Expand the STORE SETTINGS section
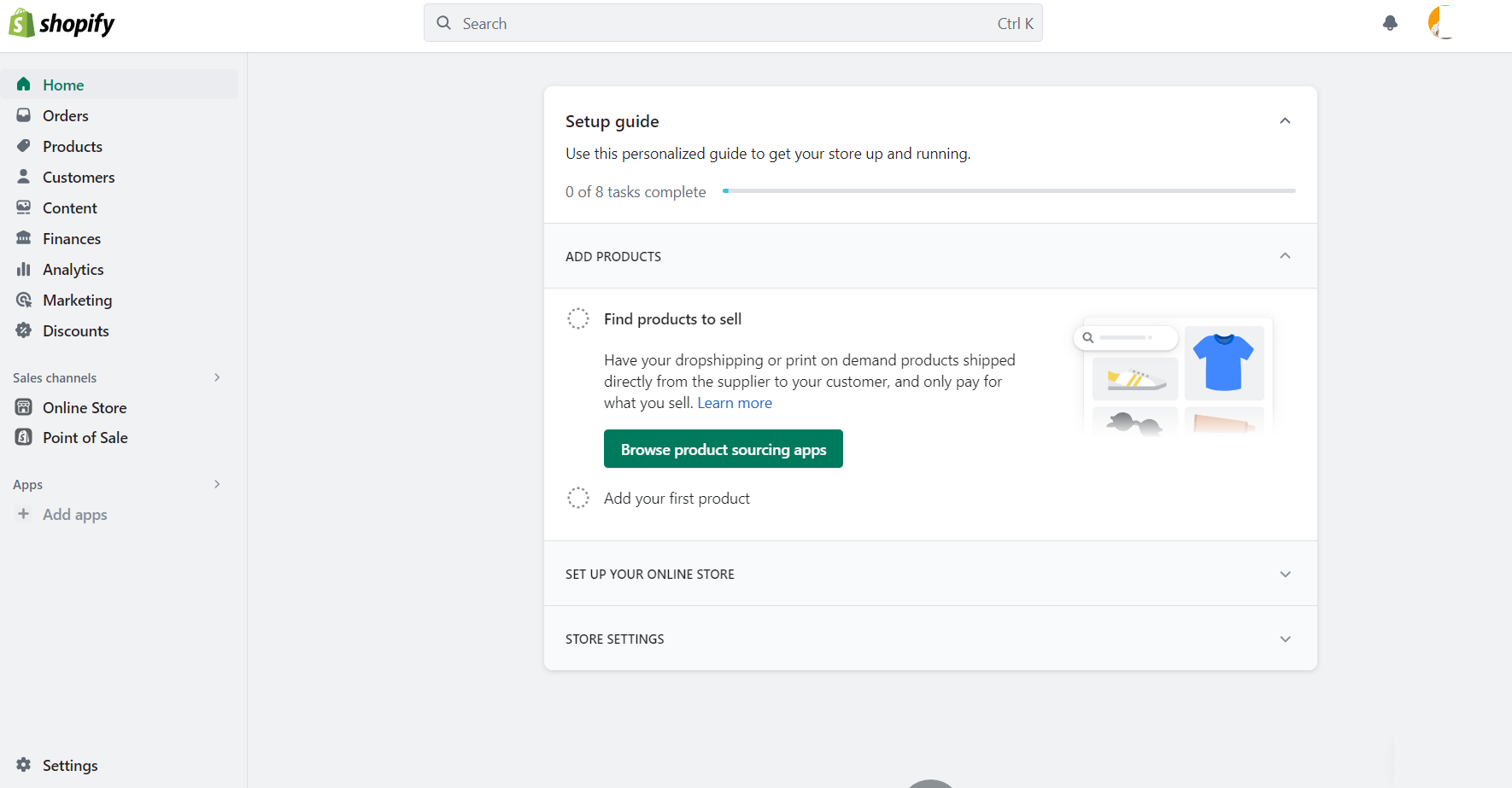This screenshot has width=1512, height=788. (x=1285, y=639)
